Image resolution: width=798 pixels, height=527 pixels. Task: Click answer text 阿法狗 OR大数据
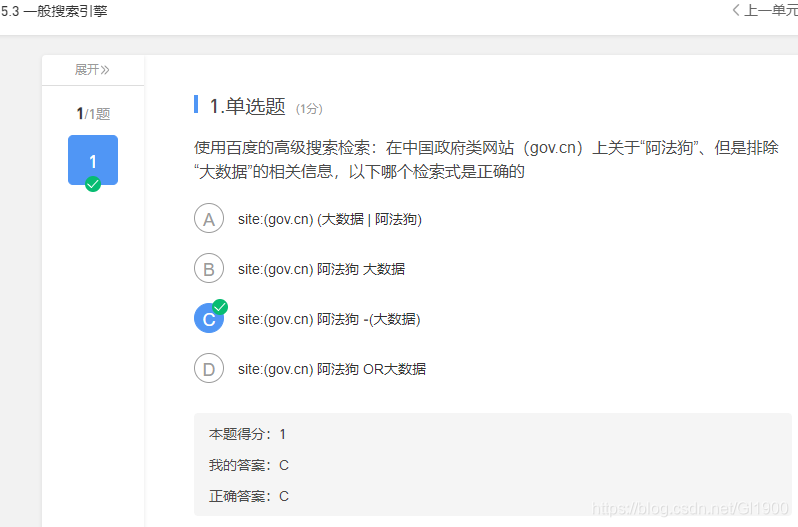pos(332,369)
